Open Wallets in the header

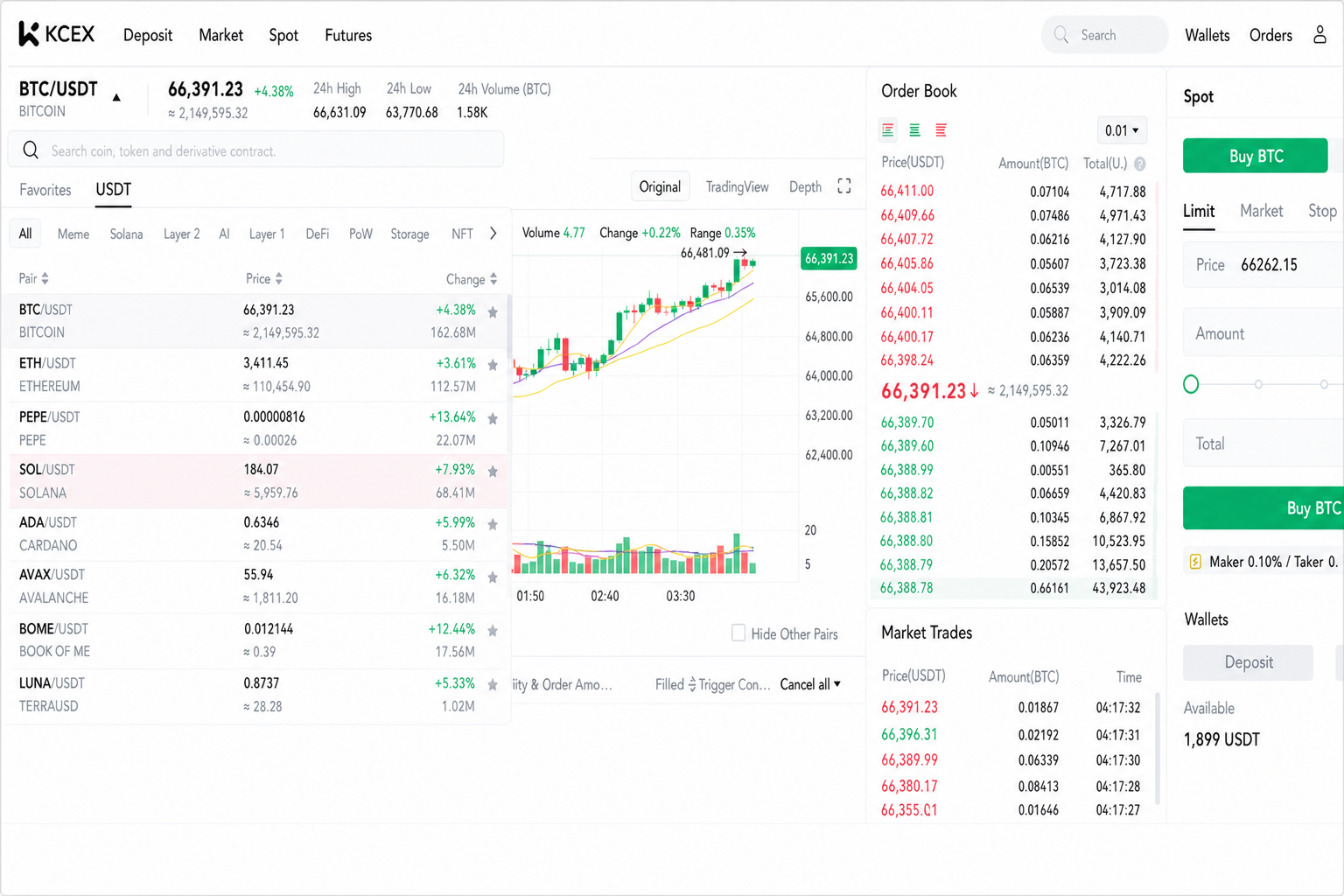(x=1207, y=35)
